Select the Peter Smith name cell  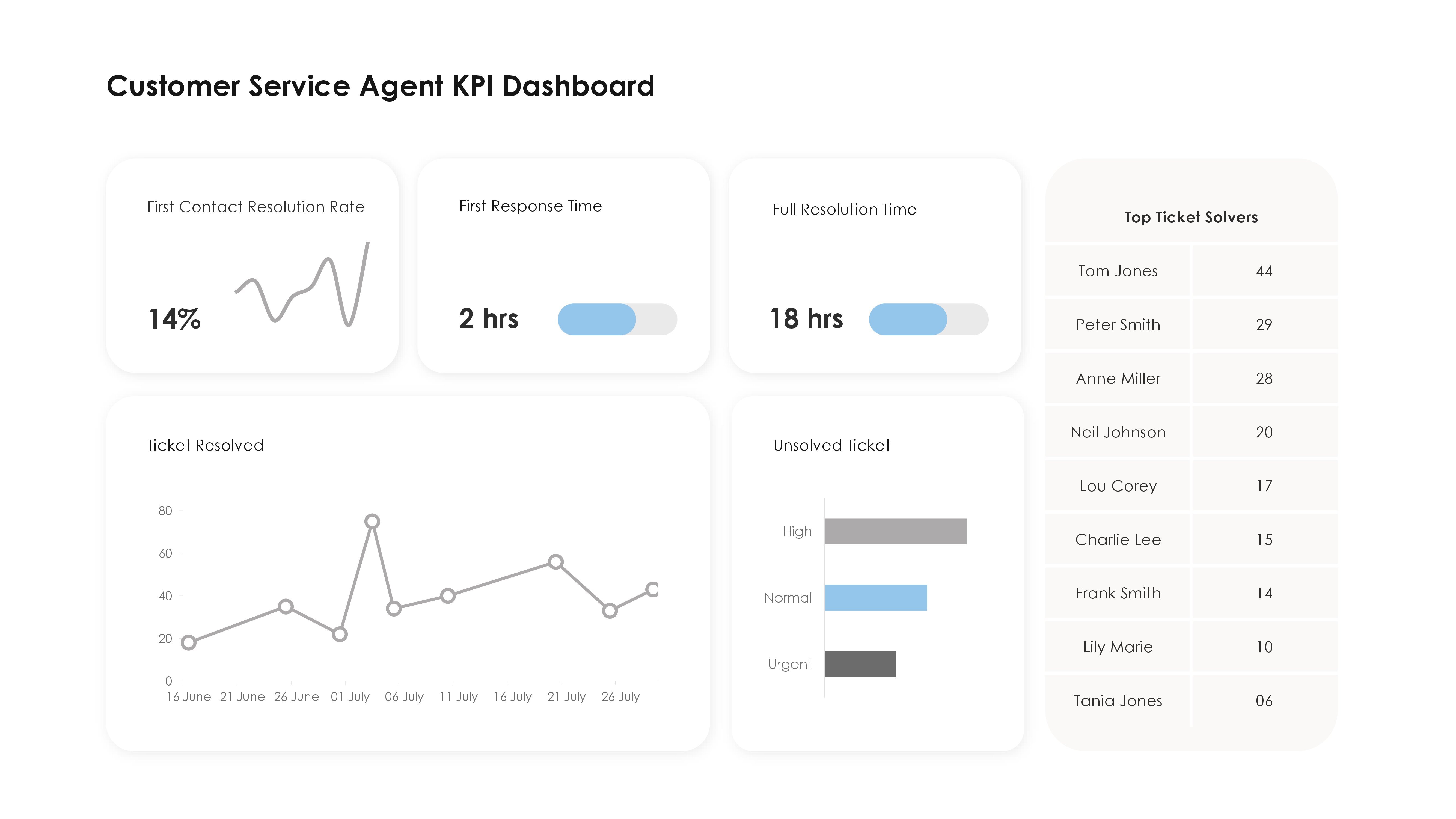pos(1118,324)
